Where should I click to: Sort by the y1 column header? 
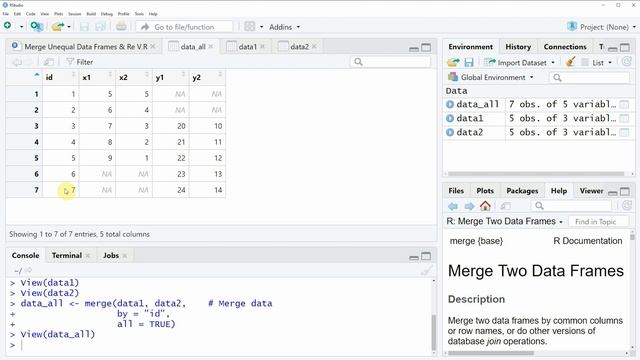pos(171,77)
